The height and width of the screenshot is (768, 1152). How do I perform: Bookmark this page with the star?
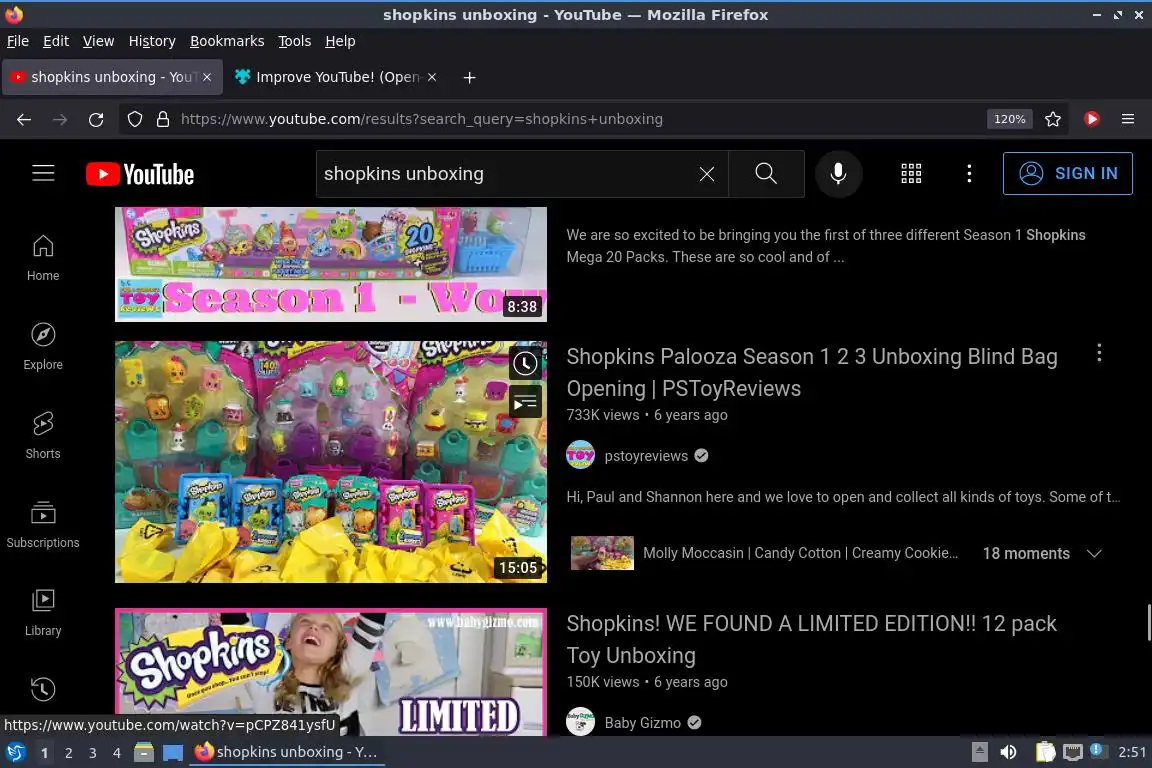(x=1053, y=119)
